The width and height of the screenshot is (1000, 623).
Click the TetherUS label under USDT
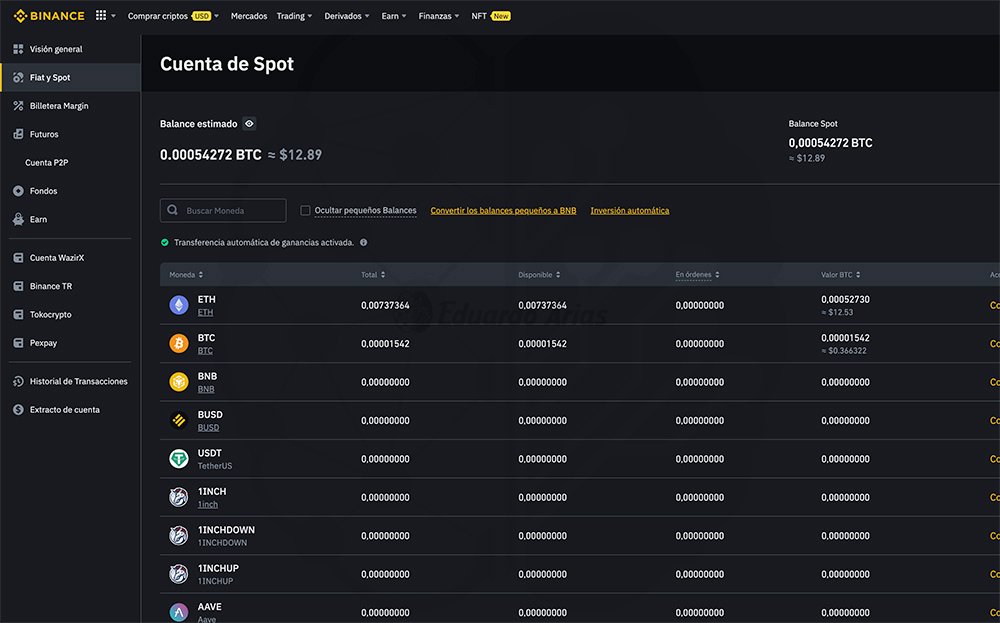[x=215, y=466]
